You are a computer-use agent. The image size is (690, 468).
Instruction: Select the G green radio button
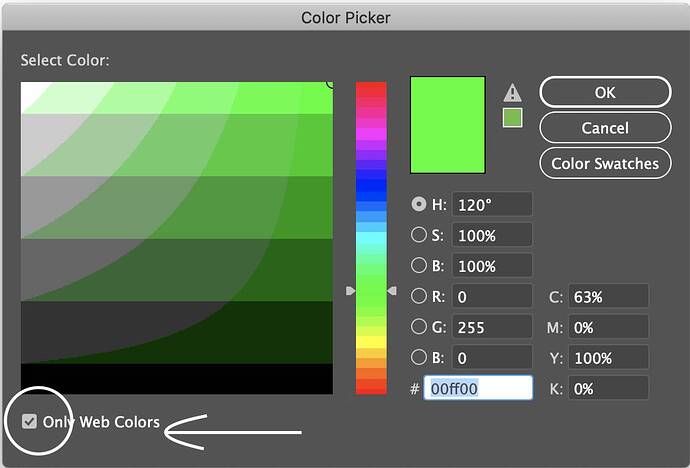click(419, 327)
